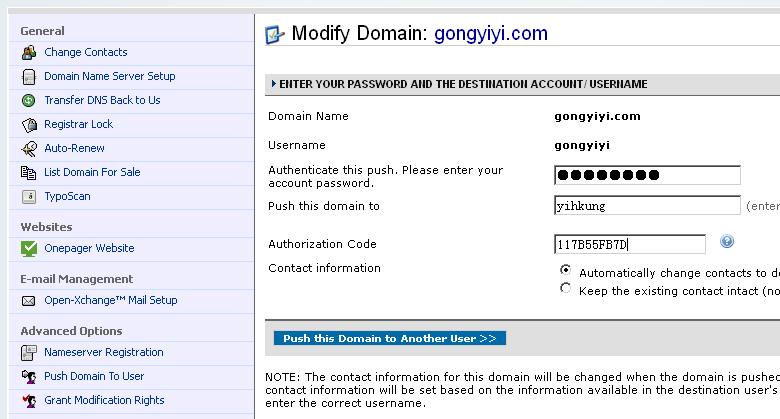Select Automatically change contacts radio button

pos(565,270)
